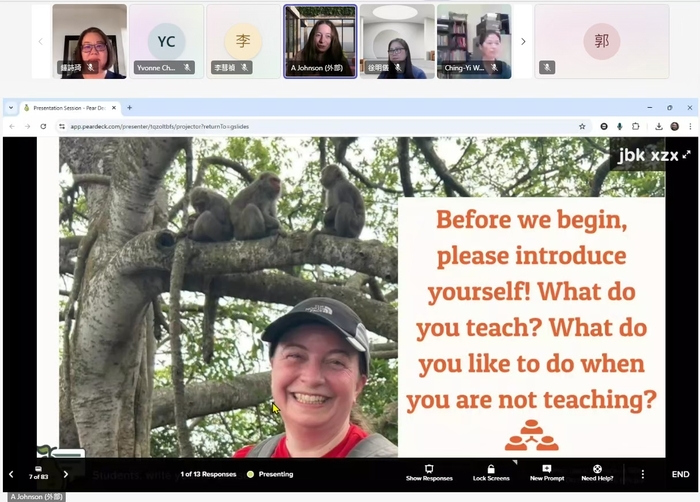
Task: Open a new browser tab
Action: point(129,108)
